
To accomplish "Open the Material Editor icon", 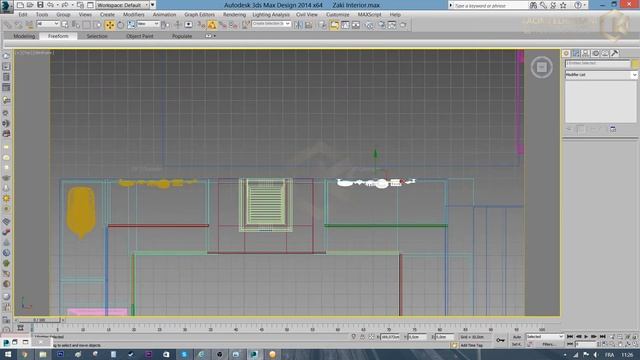I will coord(369,25).
